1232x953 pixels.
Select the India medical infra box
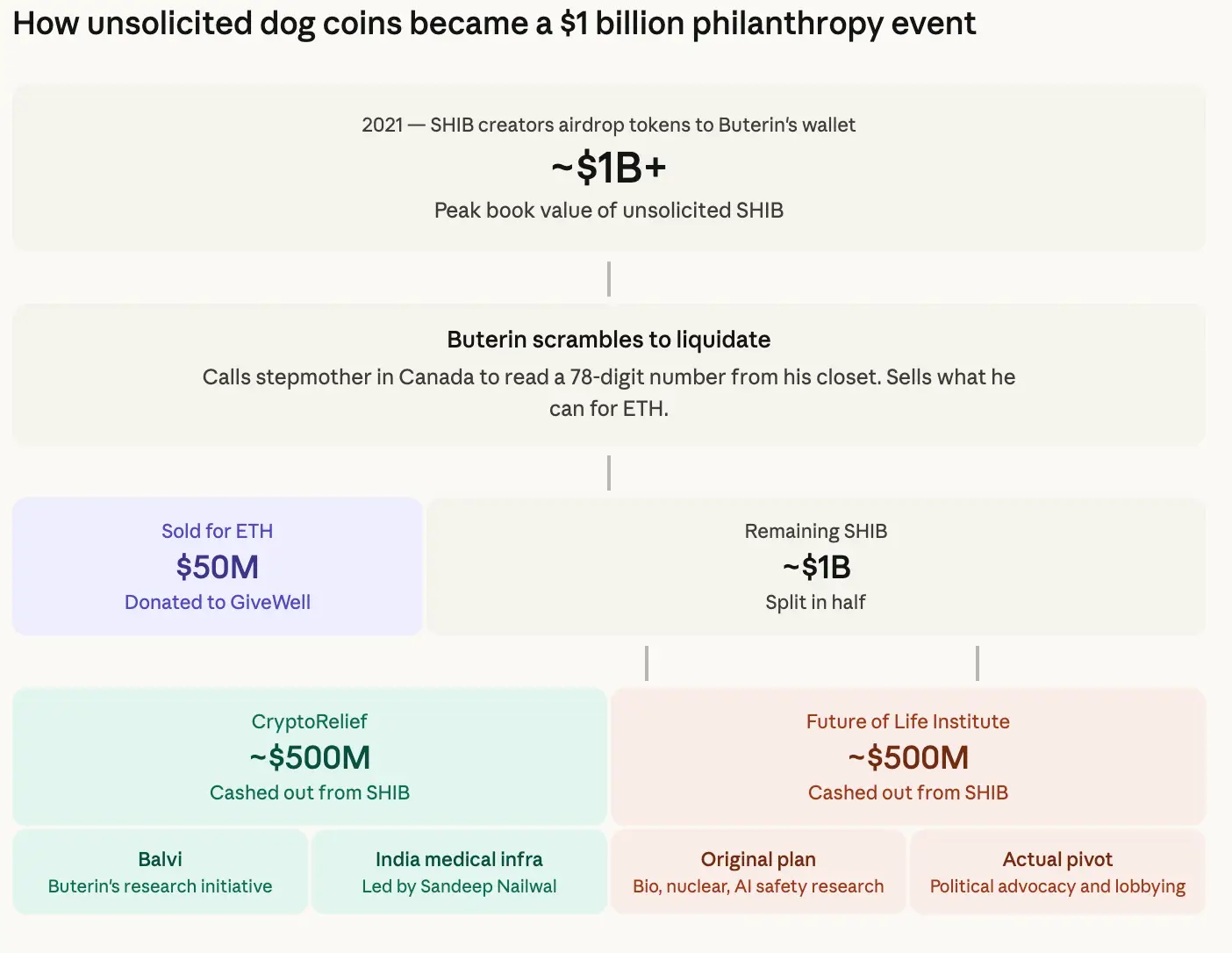459,872
